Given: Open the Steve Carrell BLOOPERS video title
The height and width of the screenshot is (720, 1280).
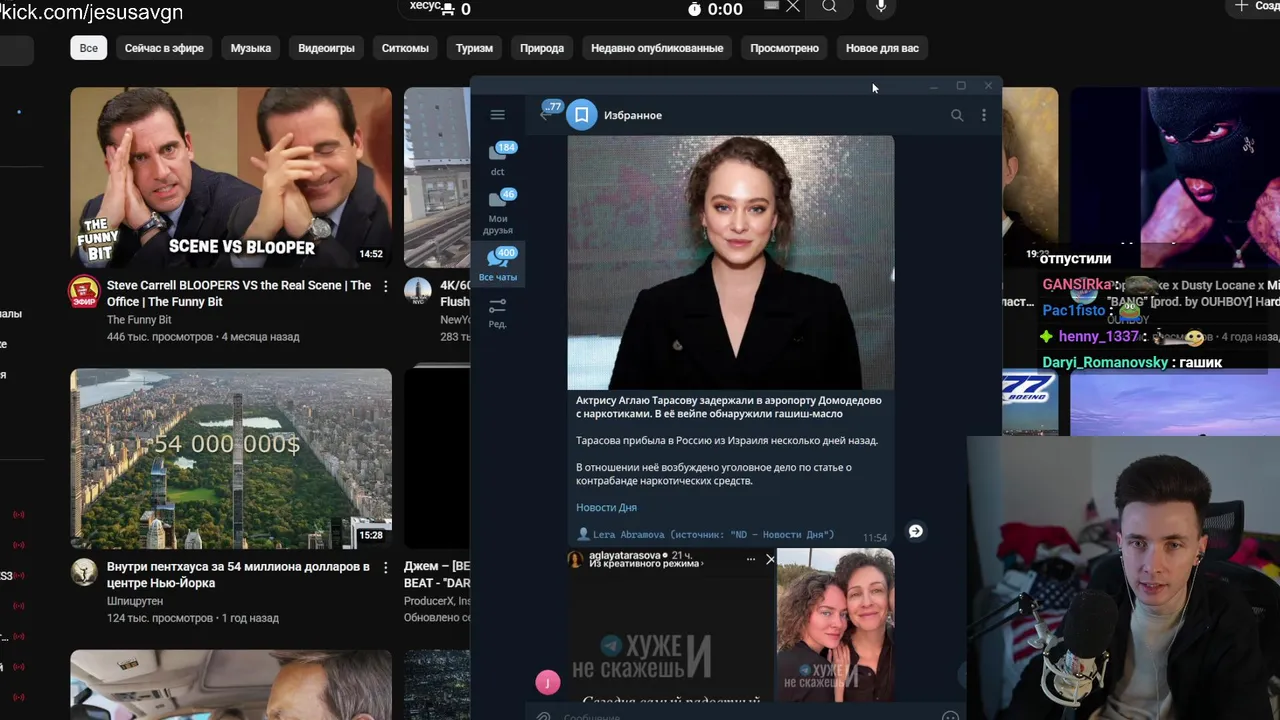Looking at the screenshot, I should pyautogui.click(x=239, y=293).
